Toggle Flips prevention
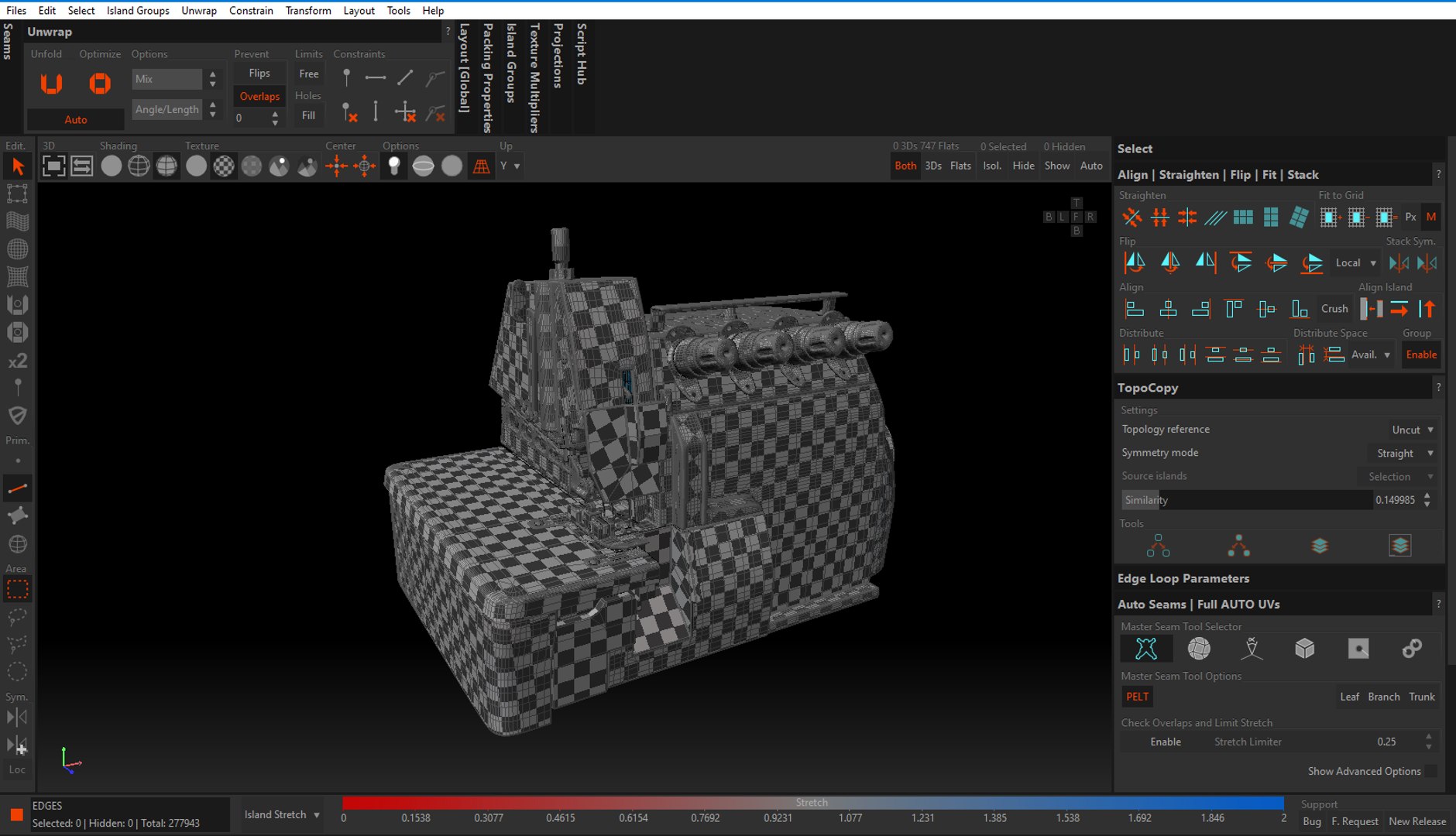 coord(259,73)
